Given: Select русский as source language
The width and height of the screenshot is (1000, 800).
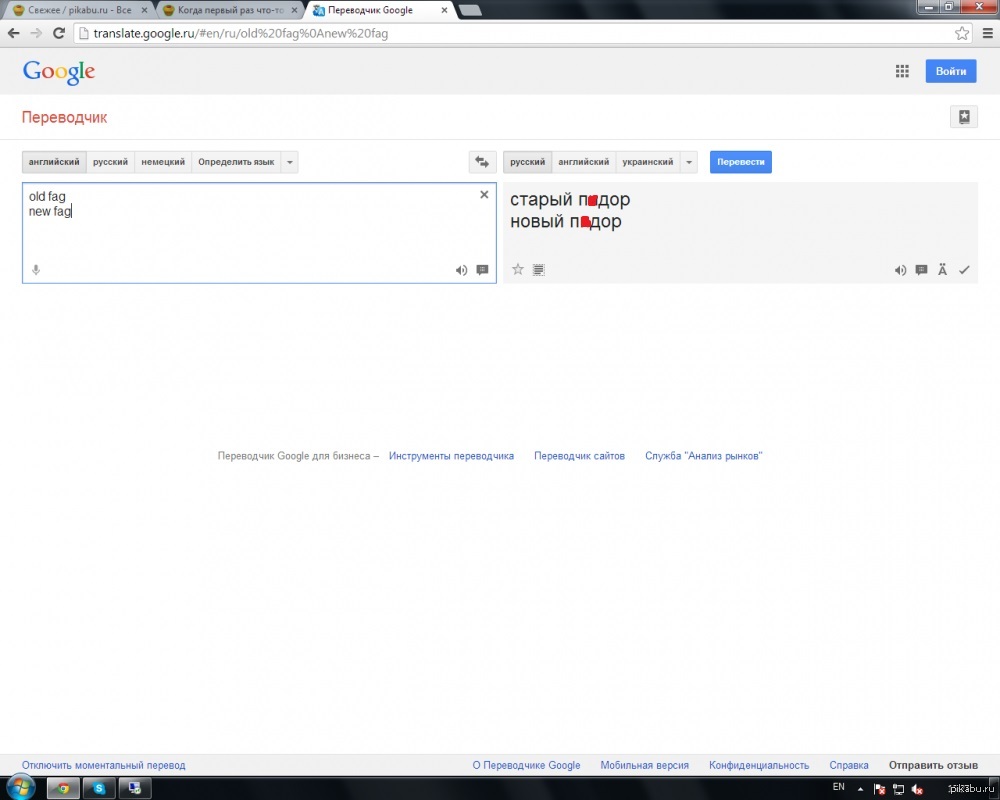Looking at the screenshot, I should click(110, 162).
